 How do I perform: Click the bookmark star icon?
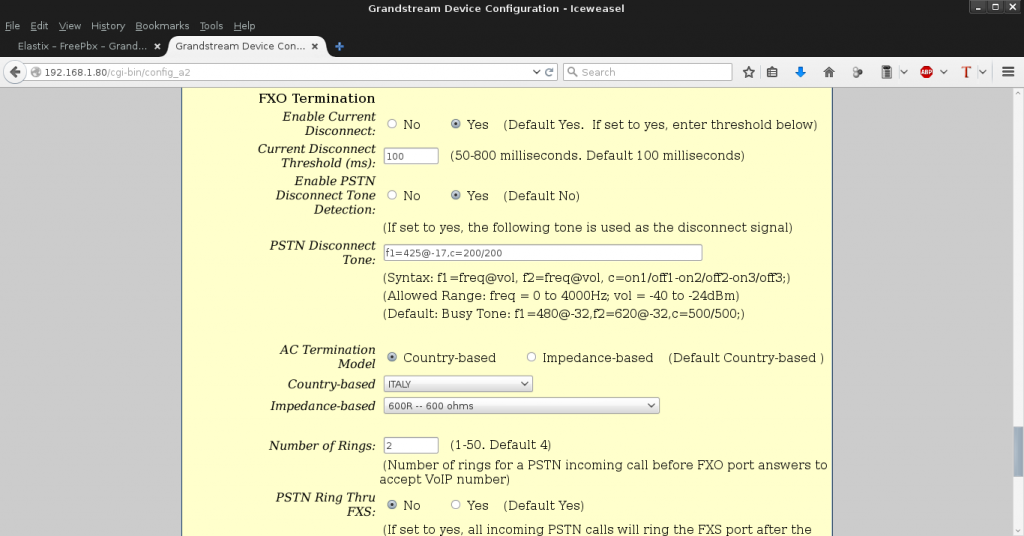click(748, 72)
